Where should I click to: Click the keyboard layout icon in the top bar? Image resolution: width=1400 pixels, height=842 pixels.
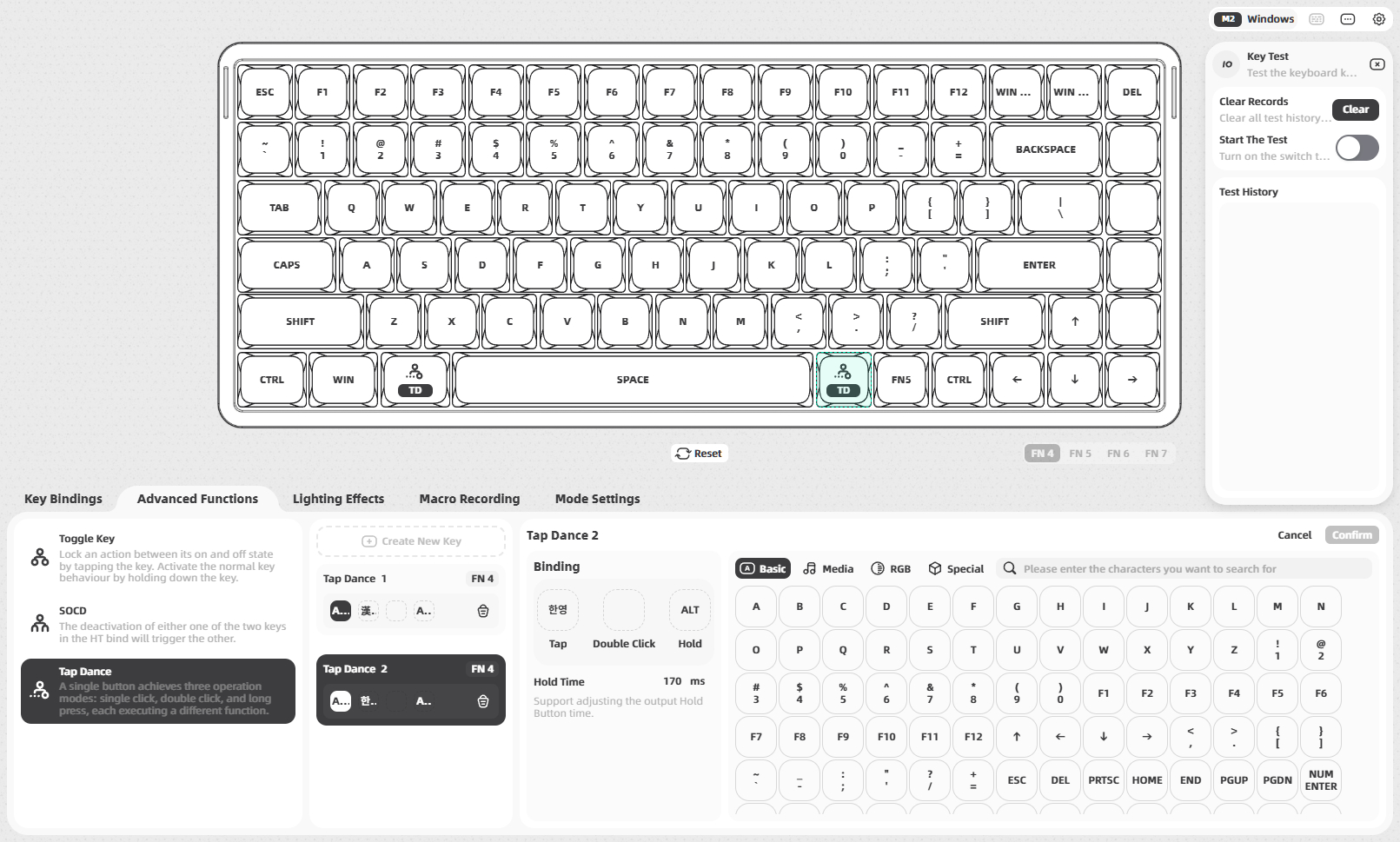click(1316, 18)
